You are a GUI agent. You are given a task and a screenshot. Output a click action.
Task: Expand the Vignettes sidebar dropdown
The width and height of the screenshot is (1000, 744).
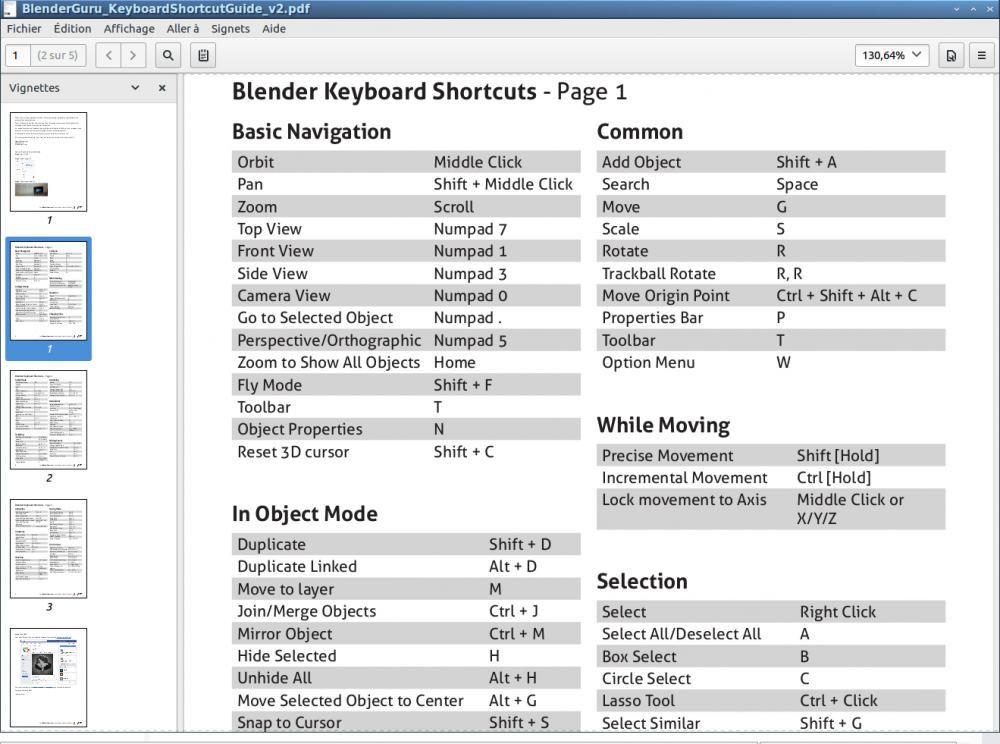coord(135,88)
